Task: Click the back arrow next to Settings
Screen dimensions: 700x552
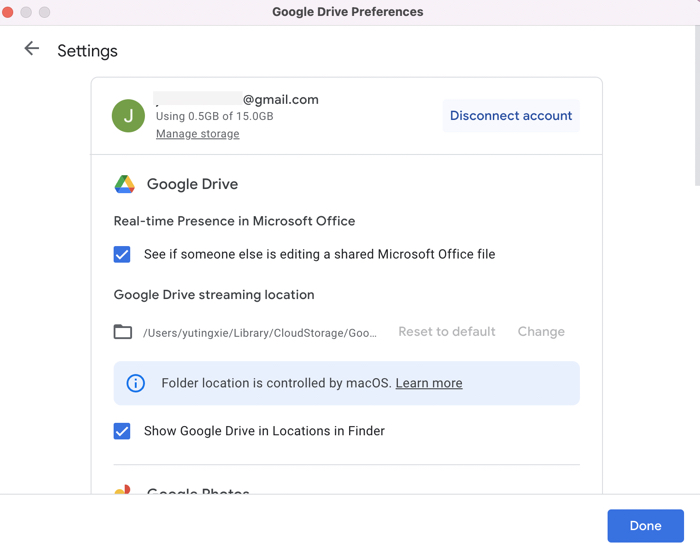Action: point(32,49)
